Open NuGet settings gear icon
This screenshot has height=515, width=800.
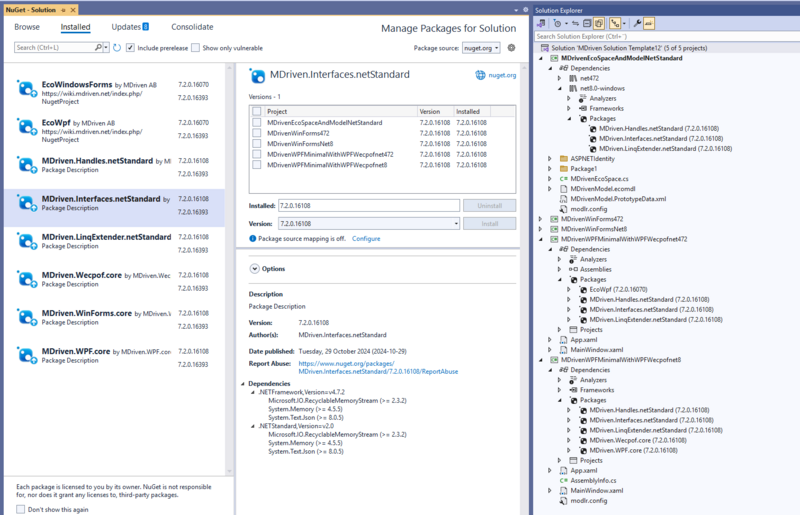[x=511, y=47]
